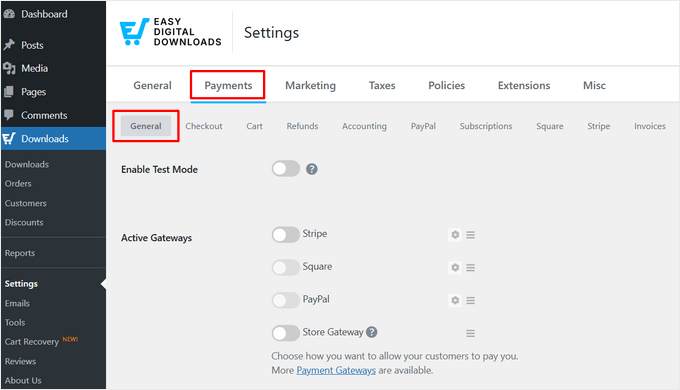The height and width of the screenshot is (390, 680).
Task: Open the Marketing settings tab
Action: coord(311,85)
